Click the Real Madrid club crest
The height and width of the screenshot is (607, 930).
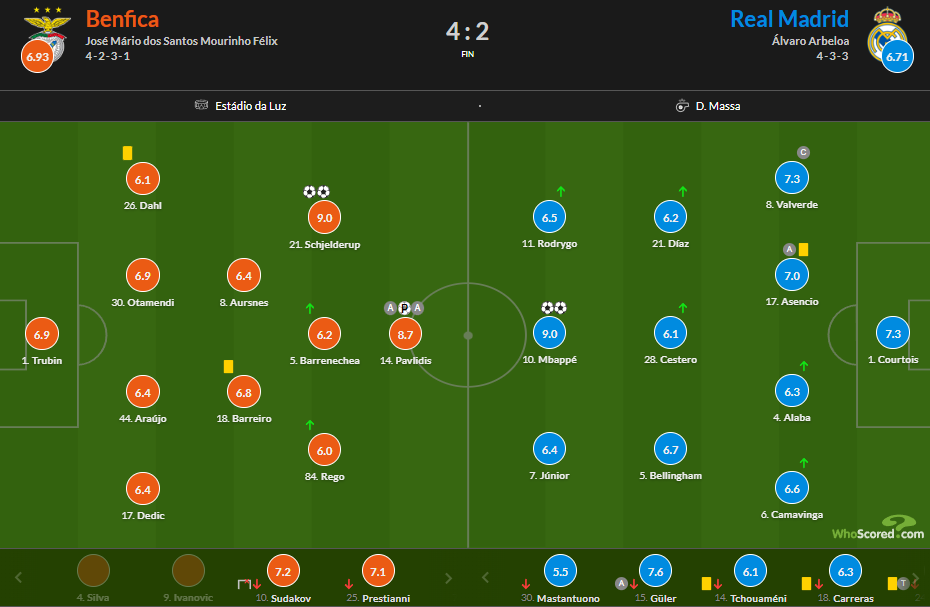887,33
